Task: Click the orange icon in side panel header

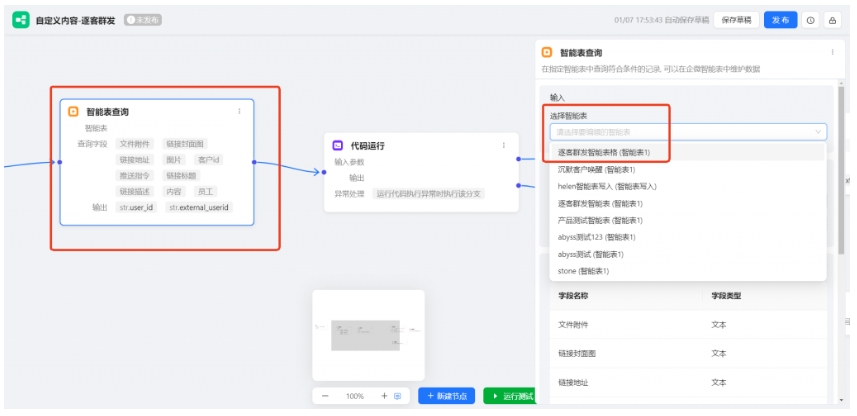Action: pyautogui.click(x=547, y=52)
